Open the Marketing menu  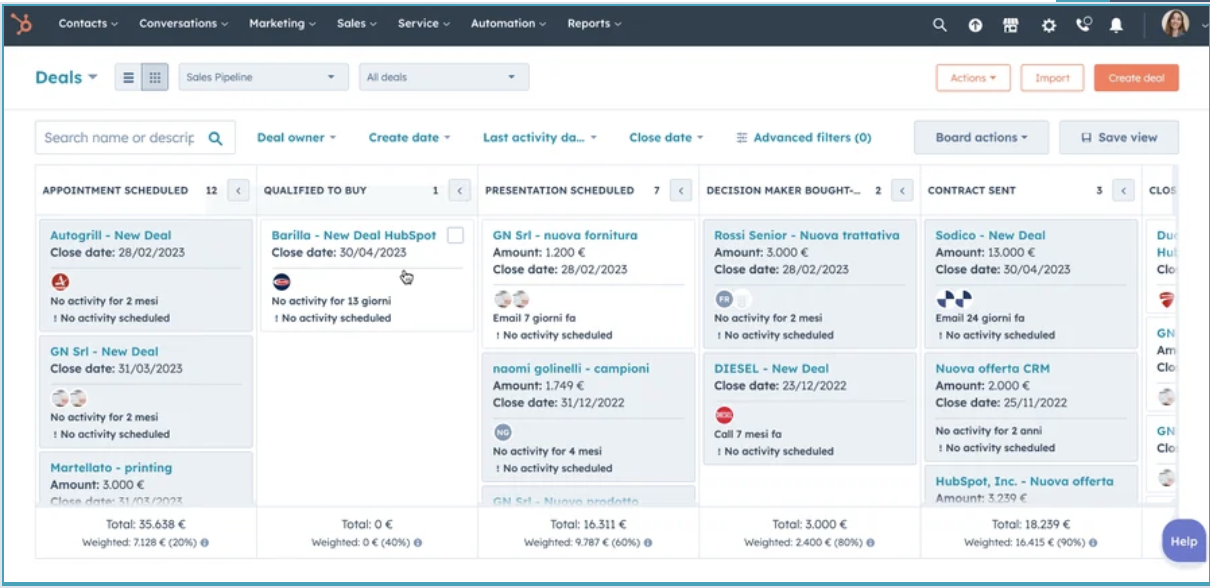282,24
